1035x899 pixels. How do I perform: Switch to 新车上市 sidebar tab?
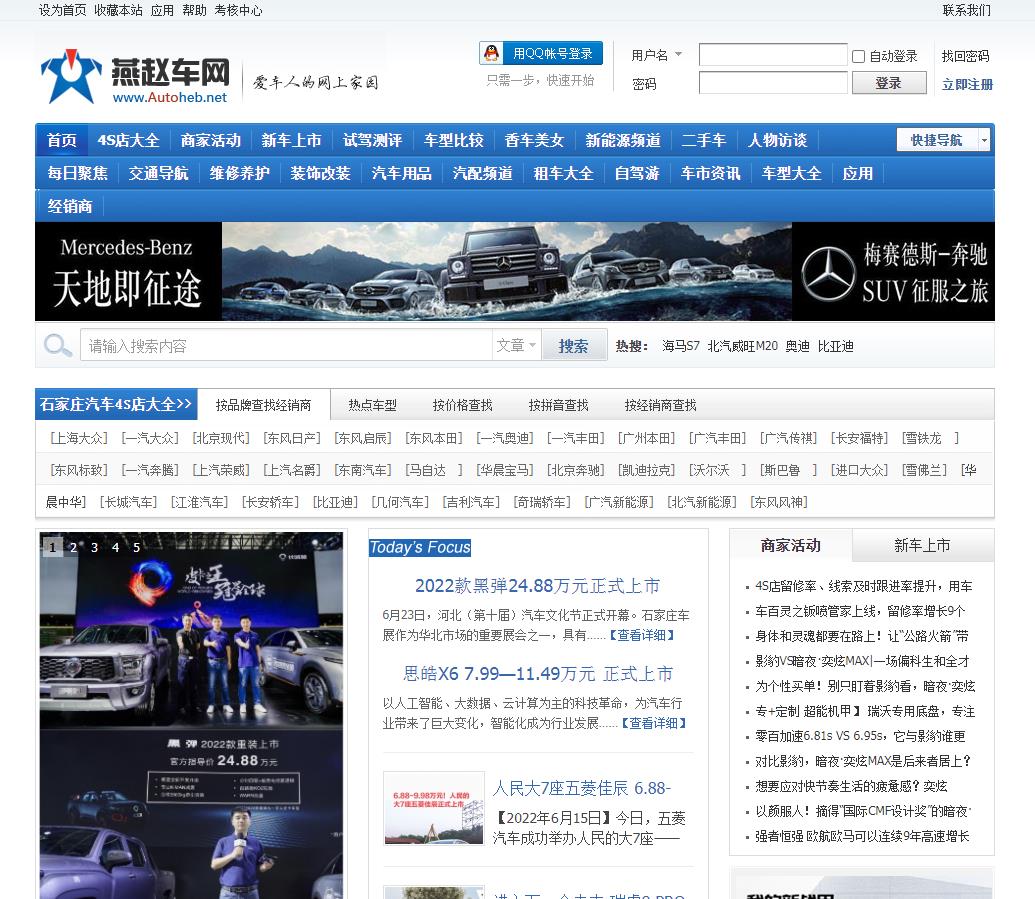922,546
